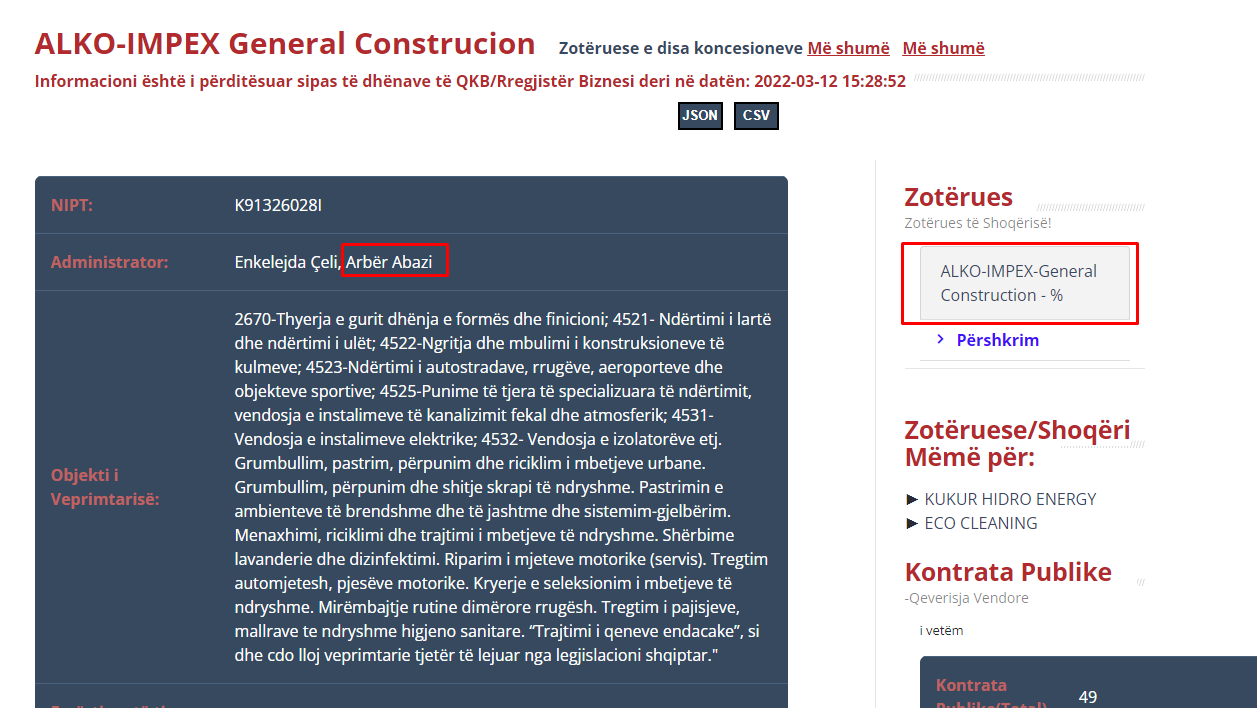Image resolution: width=1257 pixels, height=708 pixels.
Task: Click the Qeverisja Vendore subtitle
Action: click(966, 598)
